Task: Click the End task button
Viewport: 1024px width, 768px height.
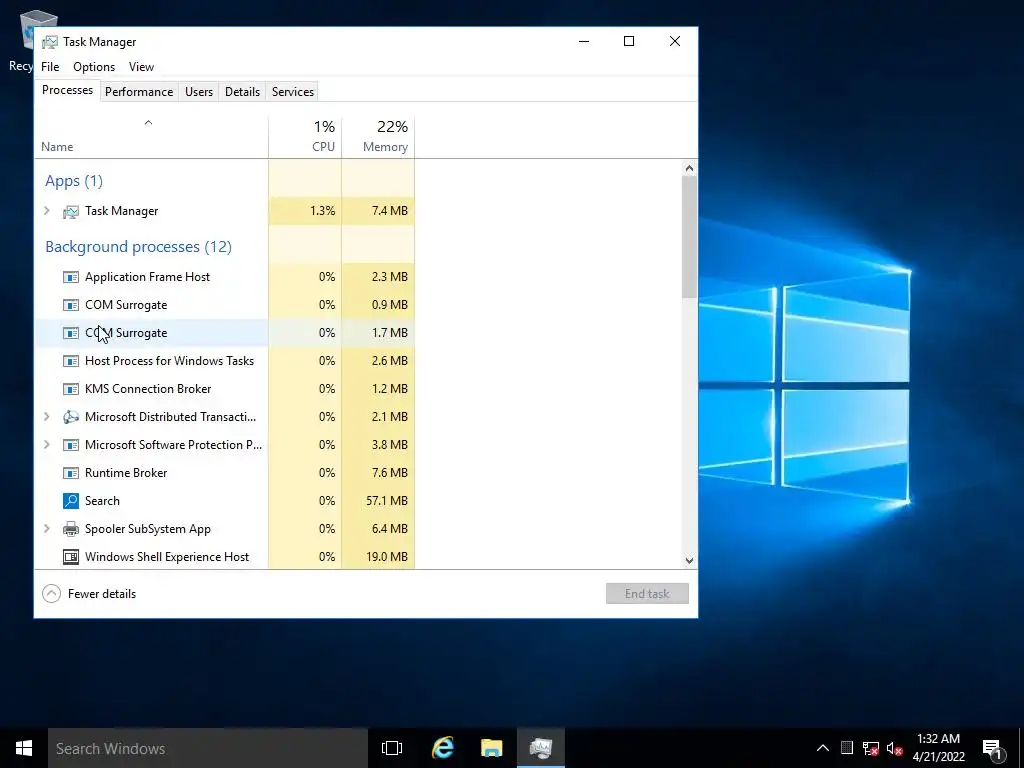Action: [x=647, y=594]
